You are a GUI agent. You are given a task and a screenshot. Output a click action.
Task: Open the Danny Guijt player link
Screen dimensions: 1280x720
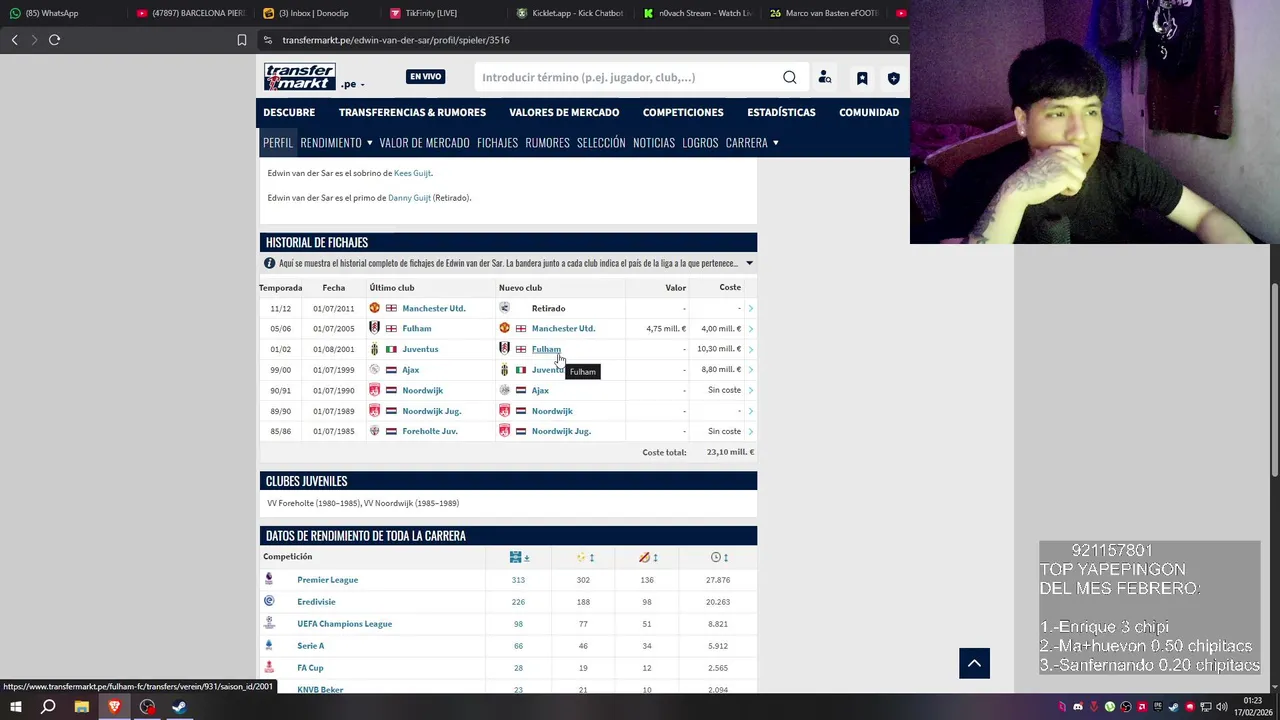409,198
